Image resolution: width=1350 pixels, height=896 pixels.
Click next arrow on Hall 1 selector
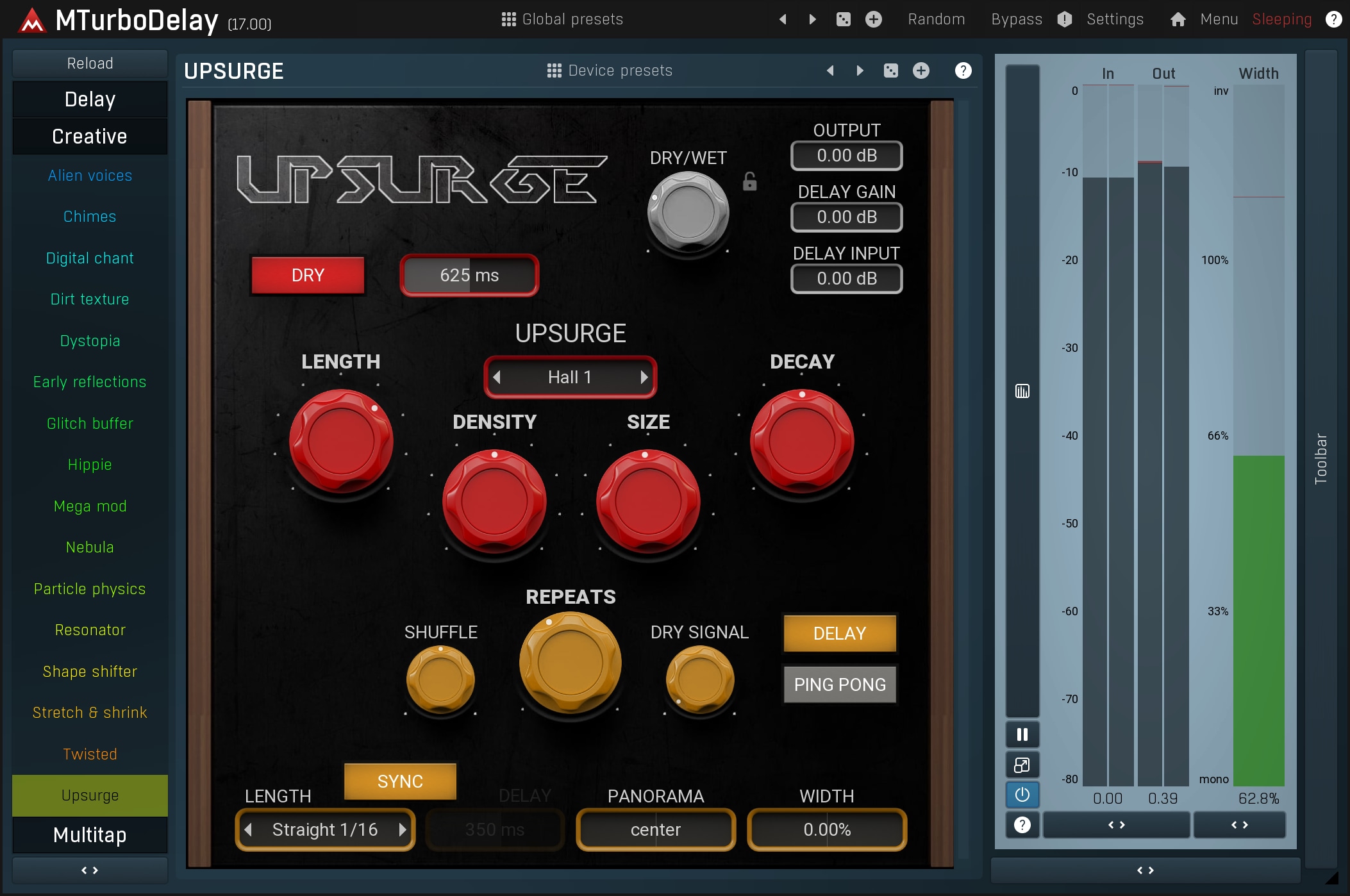[x=644, y=377]
